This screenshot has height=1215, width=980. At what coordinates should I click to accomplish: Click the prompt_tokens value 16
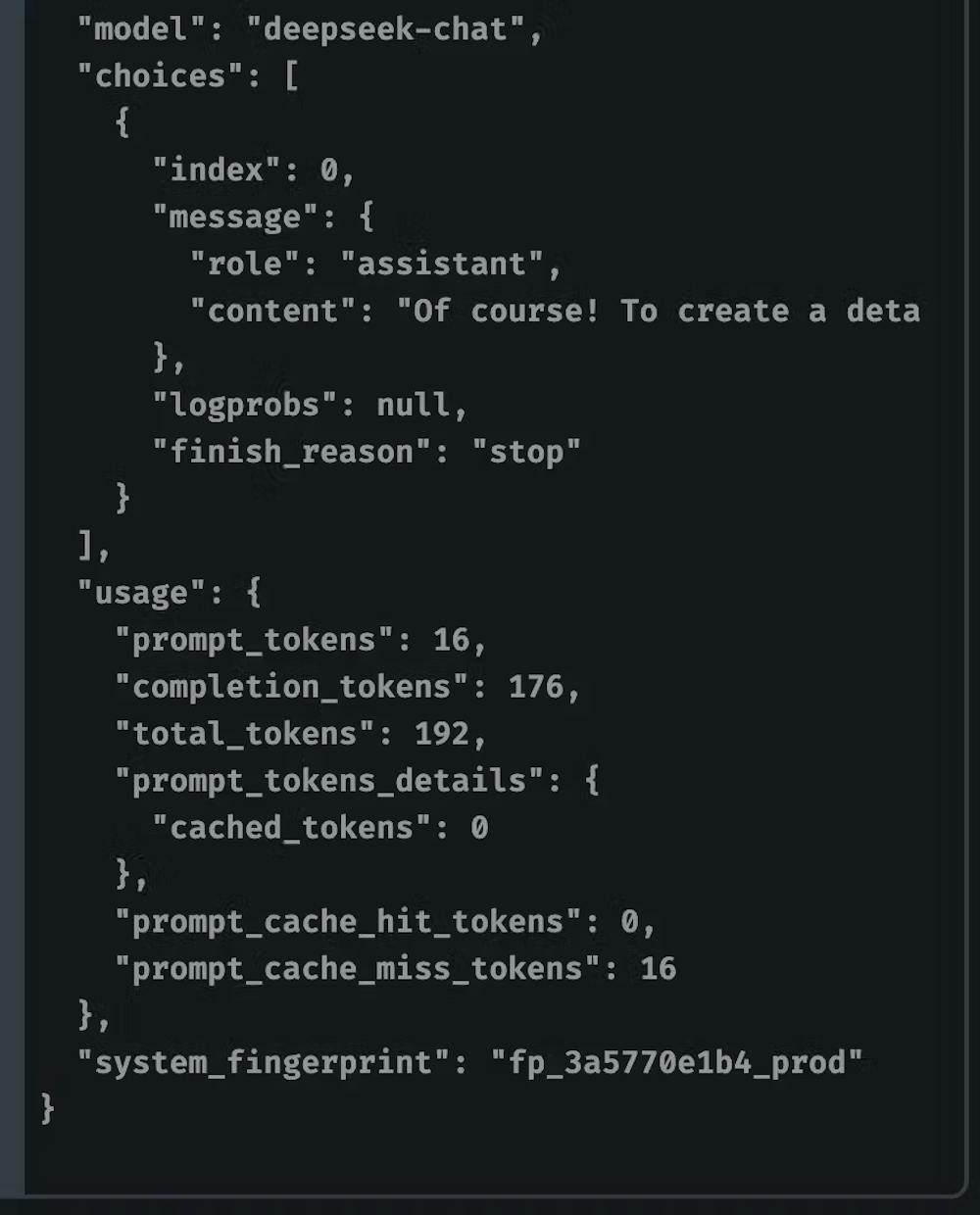click(x=451, y=641)
